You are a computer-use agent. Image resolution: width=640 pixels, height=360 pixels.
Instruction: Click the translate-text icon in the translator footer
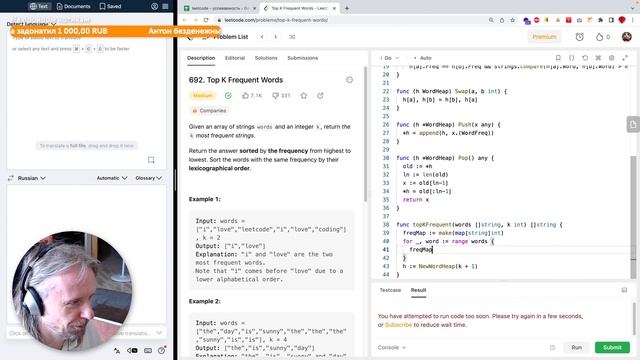[117, 350]
